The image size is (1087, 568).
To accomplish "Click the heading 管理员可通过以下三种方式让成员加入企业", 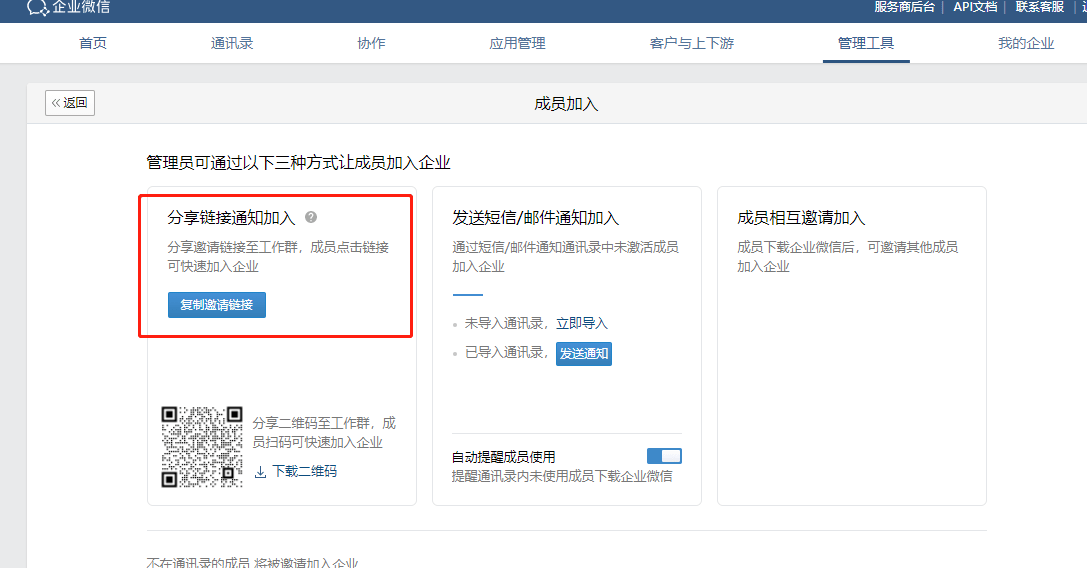I will (x=299, y=163).
